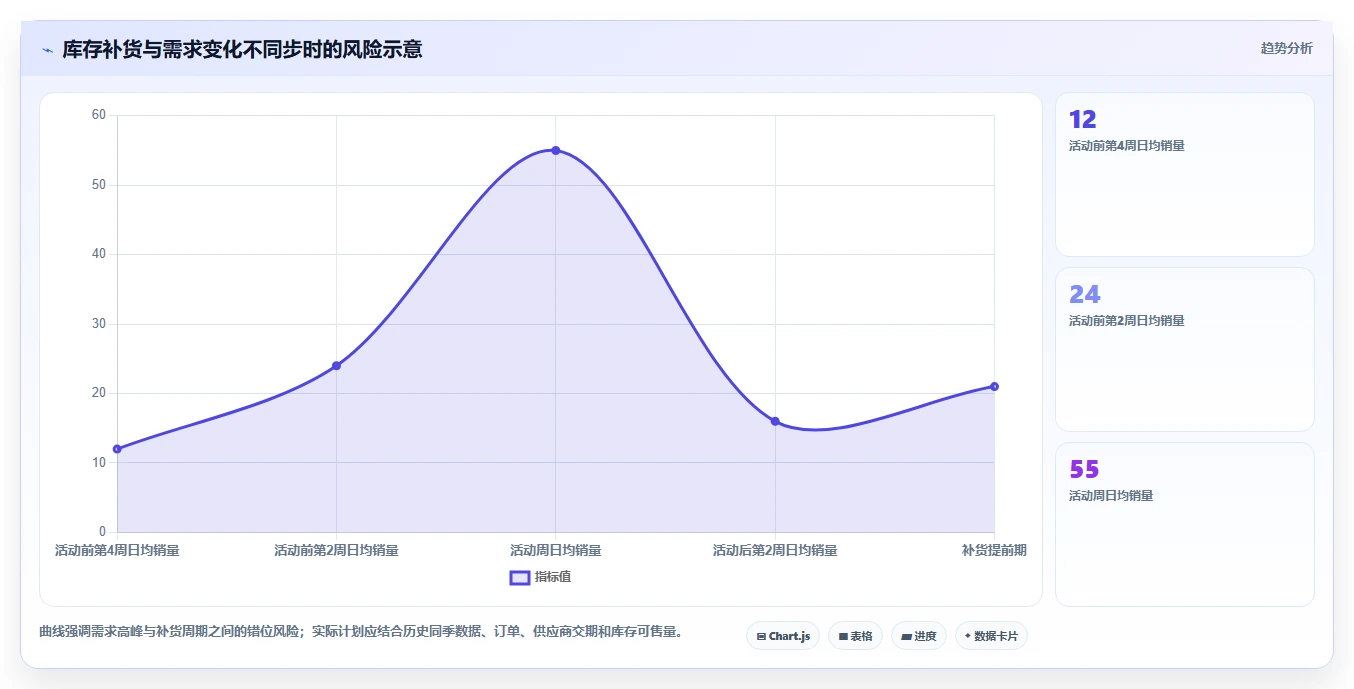
Task: Click x-axis label 补货提前期
Action: [994, 550]
